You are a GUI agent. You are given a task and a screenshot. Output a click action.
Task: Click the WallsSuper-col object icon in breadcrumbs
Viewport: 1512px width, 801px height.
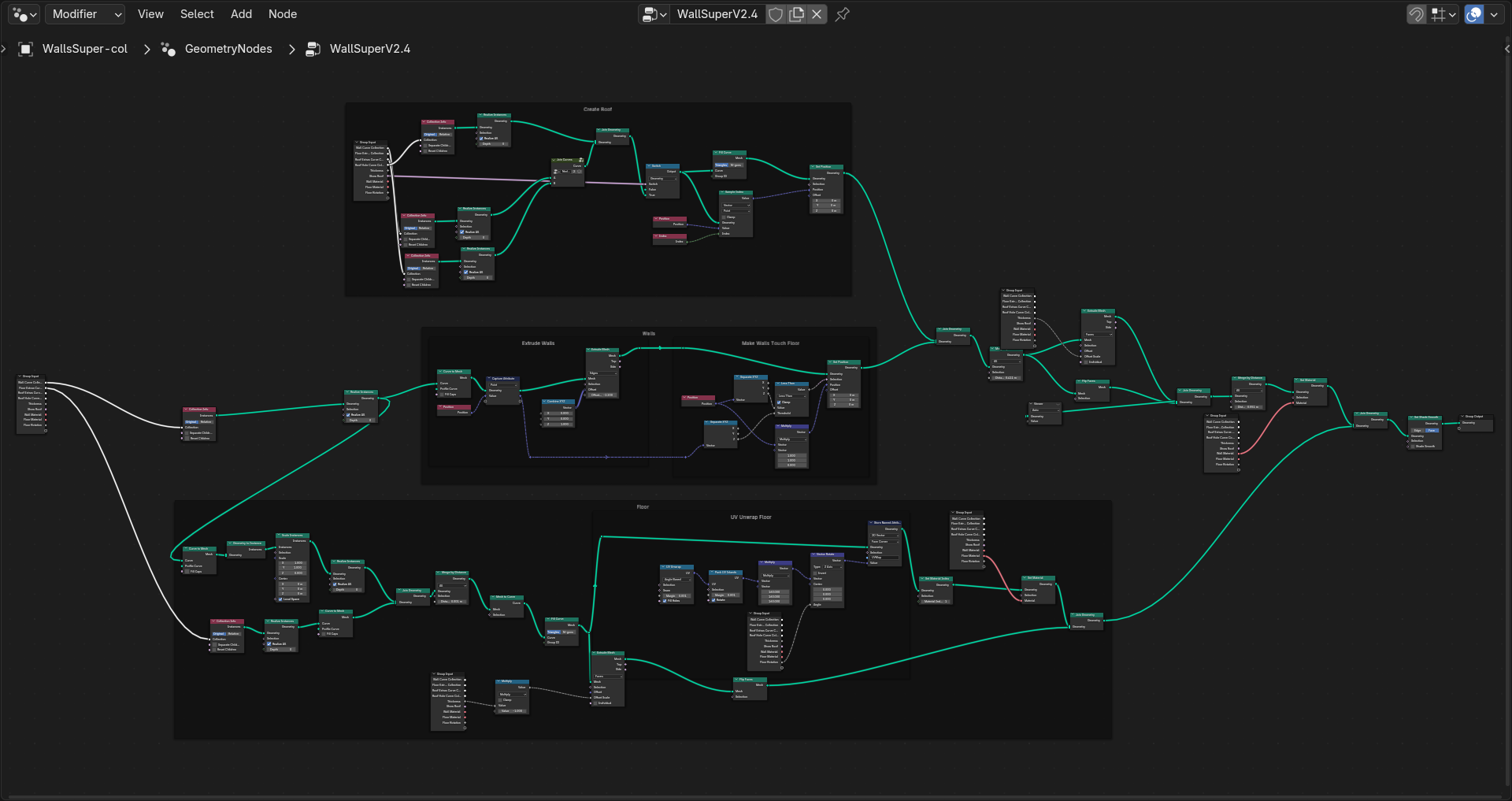coord(25,49)
